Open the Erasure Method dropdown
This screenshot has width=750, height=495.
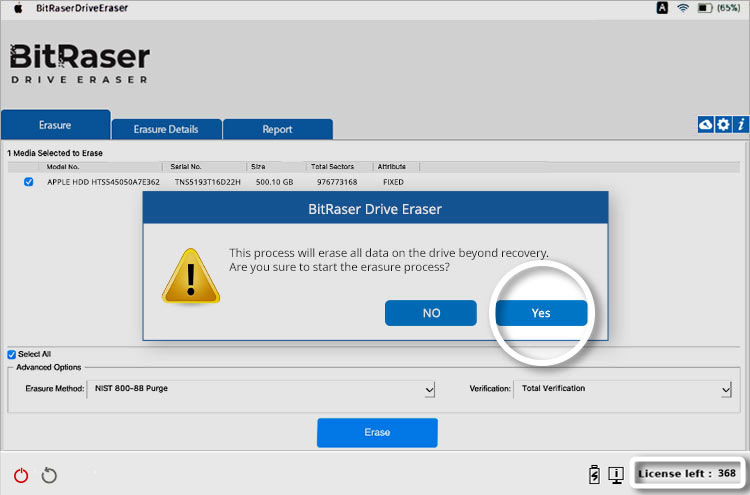[x=261, y=389]
